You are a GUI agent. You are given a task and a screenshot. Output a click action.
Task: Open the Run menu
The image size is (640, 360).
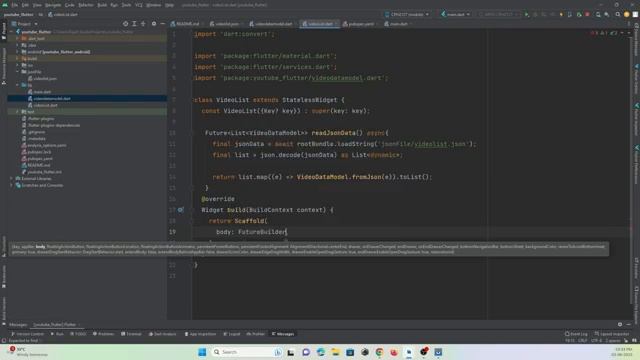pos(114,5)
